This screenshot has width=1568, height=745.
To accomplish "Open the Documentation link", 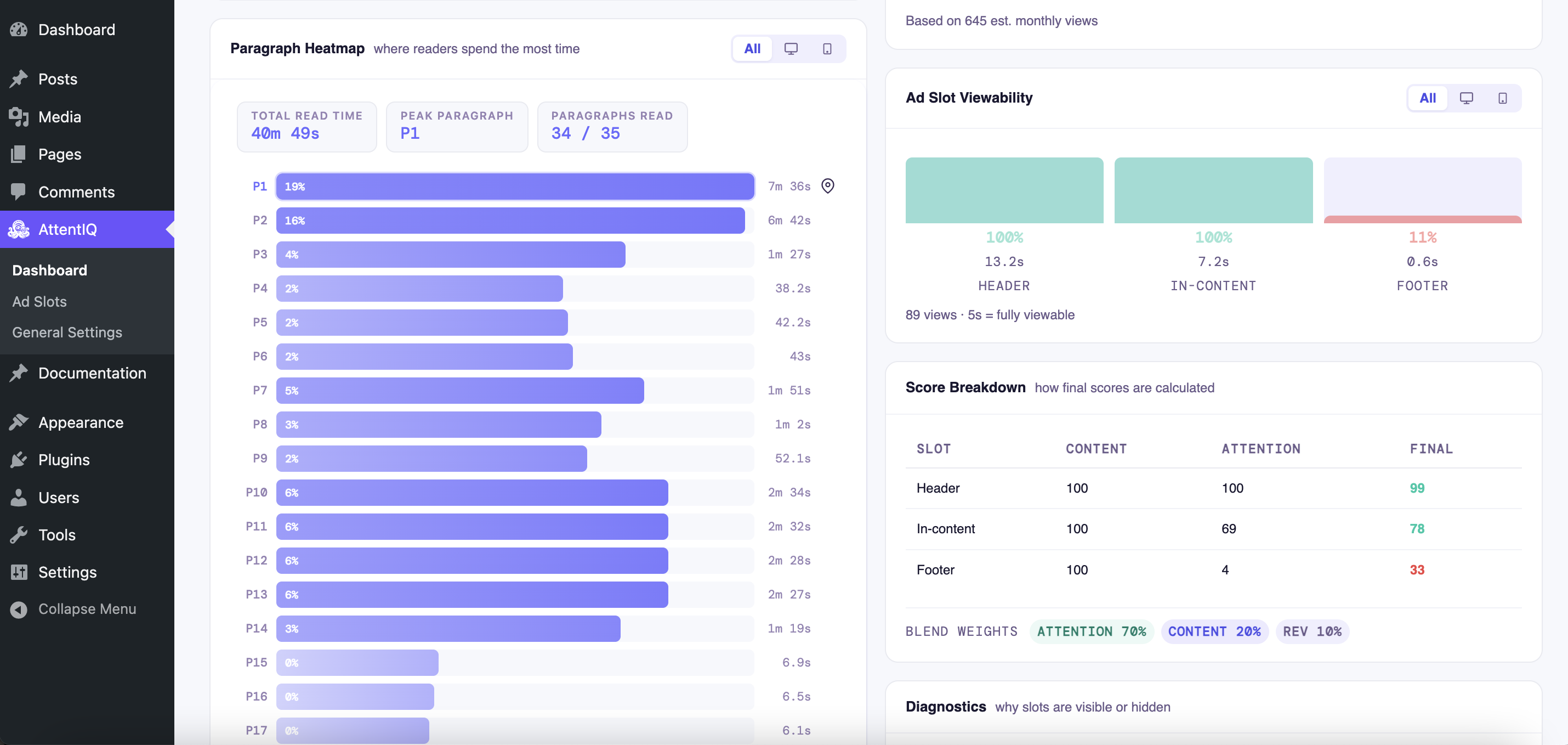I will click(x=92, y=373).
